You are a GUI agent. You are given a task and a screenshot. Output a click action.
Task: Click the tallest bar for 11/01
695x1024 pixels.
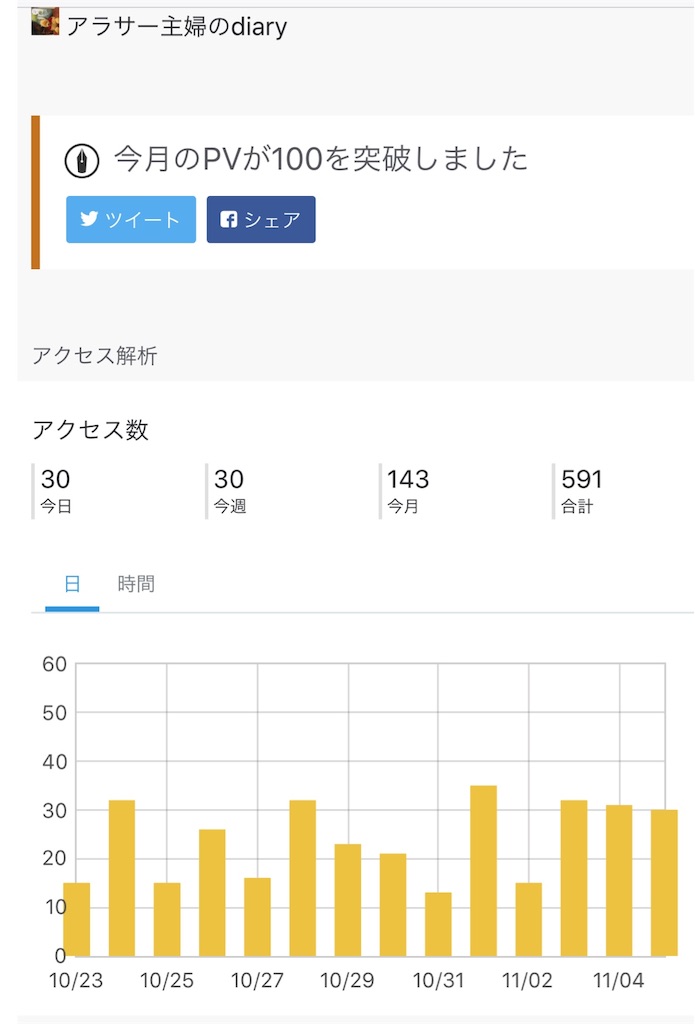[x=483, y=871]
